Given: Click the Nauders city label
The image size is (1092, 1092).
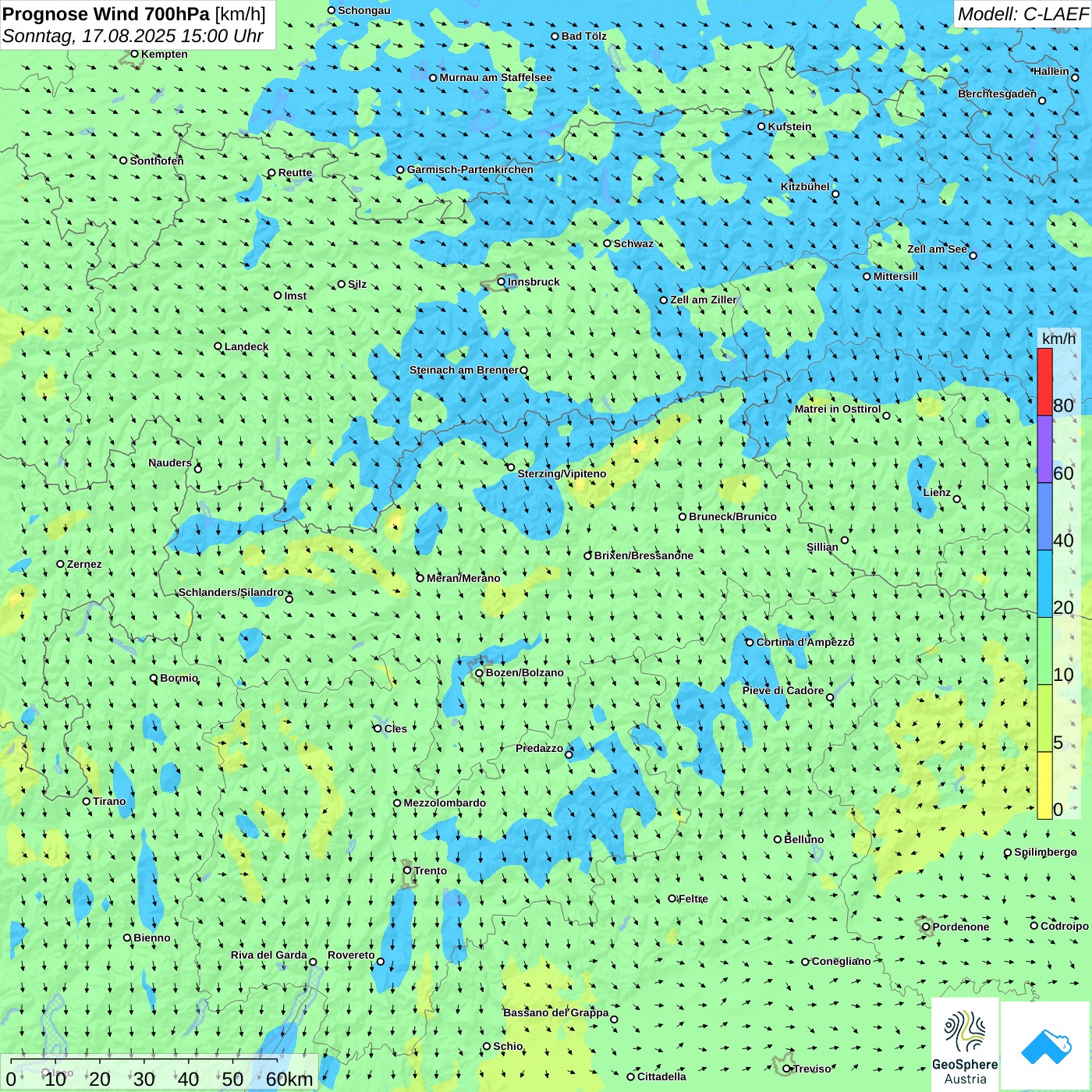Looking at the screenshot, I should click(170, 463).
